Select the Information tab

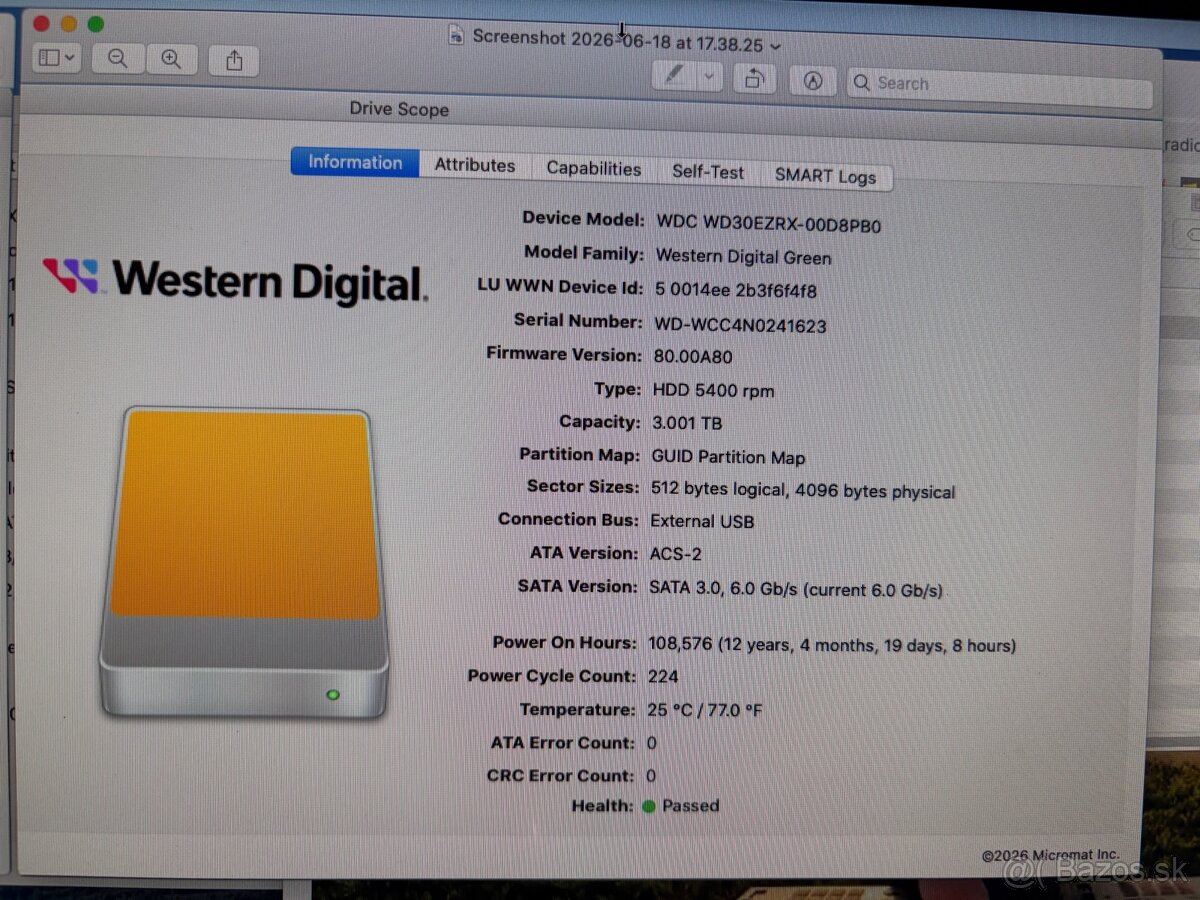355,162
